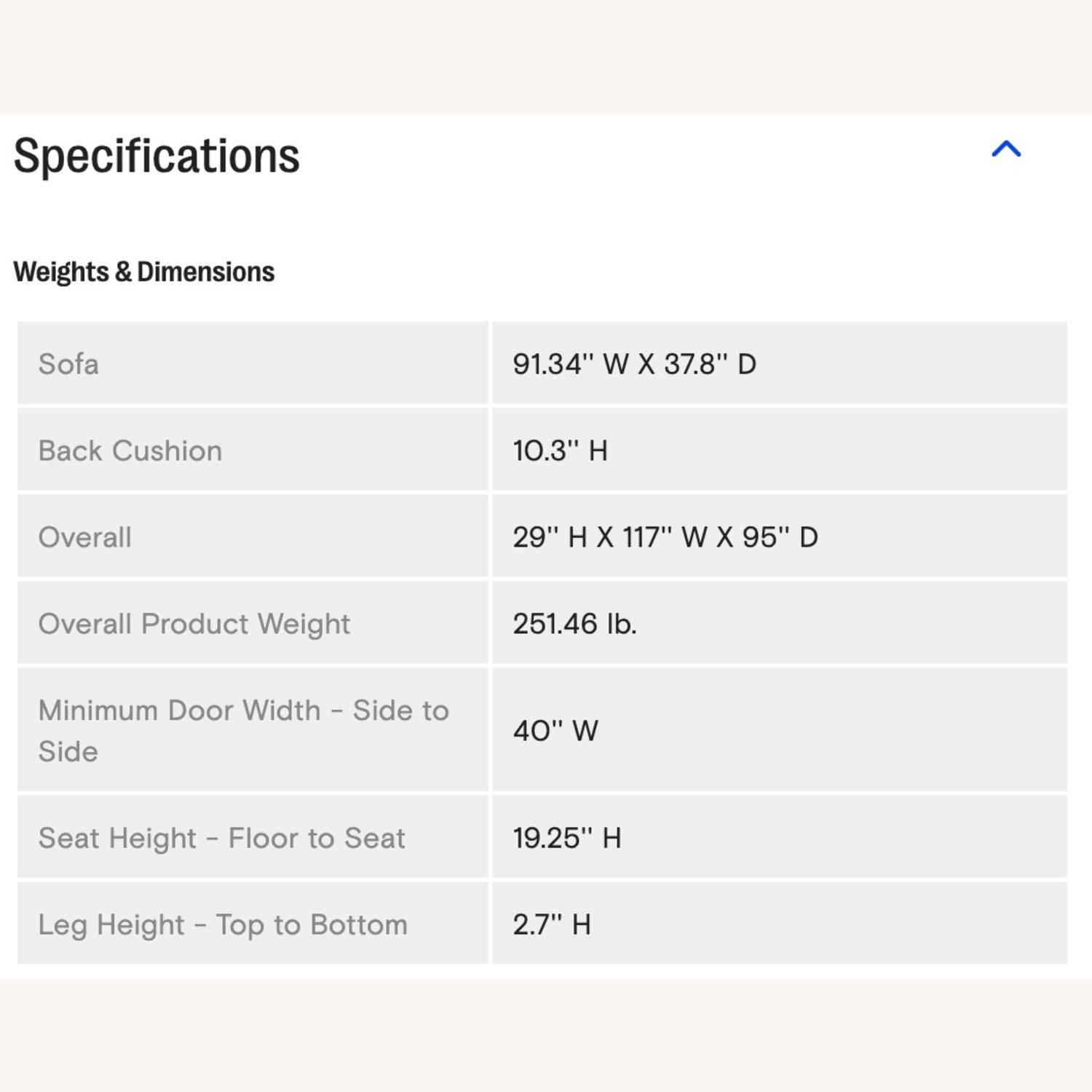
Task: Click the Leg Height - Top to Bottom label
Action: pyautogui.click(x=223, y=925)
